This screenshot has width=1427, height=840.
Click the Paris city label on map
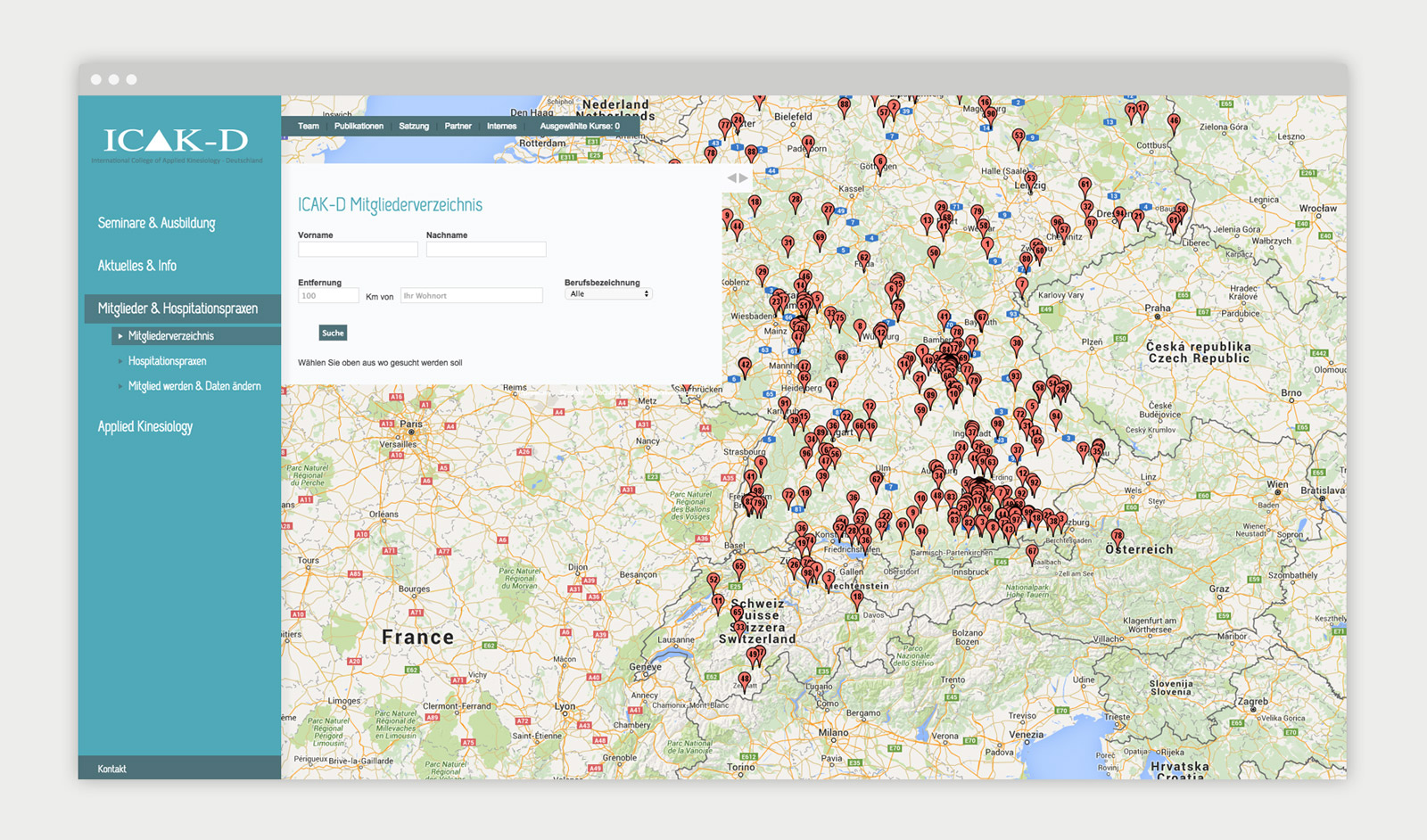pyautogui.click(x=411, y=424)
